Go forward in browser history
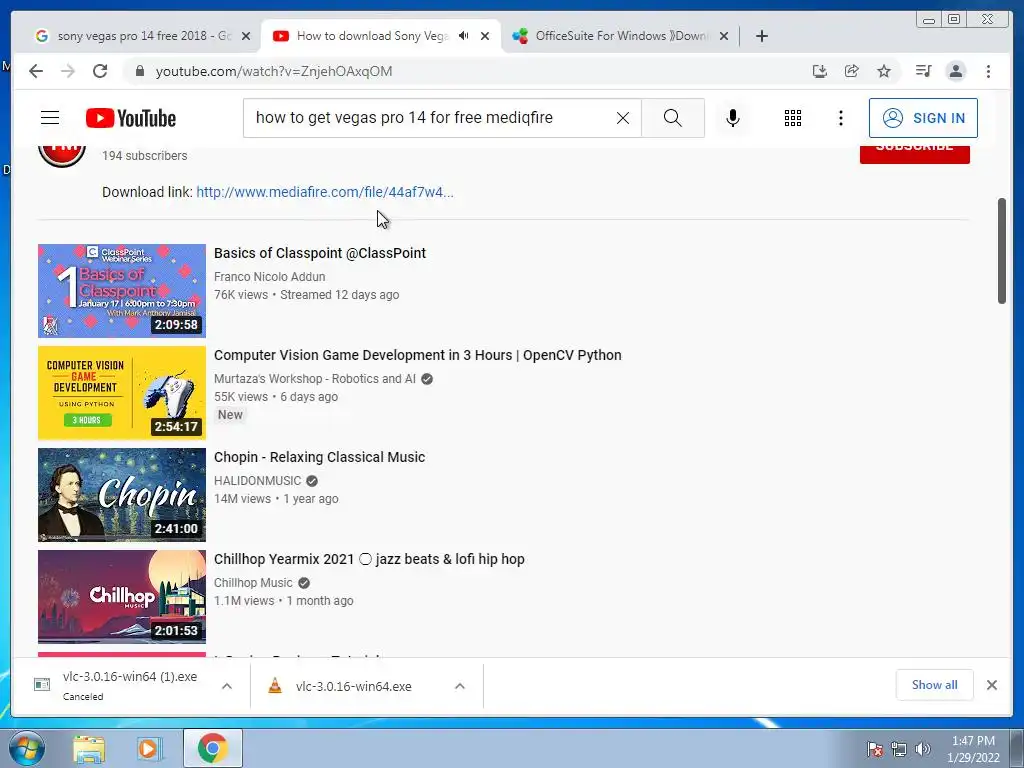The image size is (1024, 768). pyautogui.click(x=68, y=71)
